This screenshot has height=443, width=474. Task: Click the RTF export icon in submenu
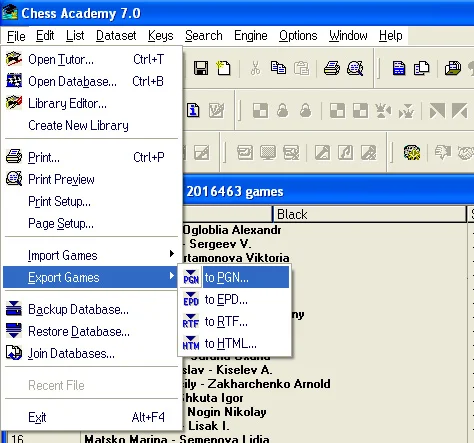pyautogui.click(x=191, y=321)
